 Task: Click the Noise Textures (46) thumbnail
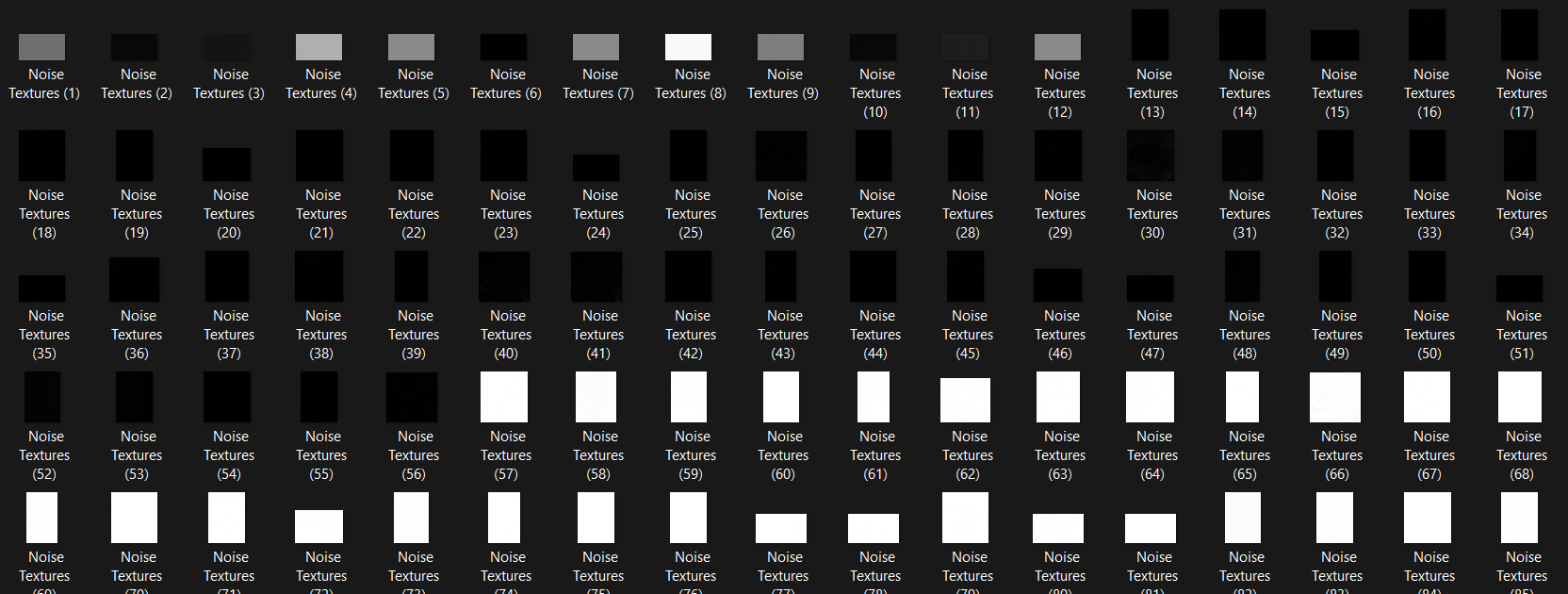click(x=1058, y=285)
